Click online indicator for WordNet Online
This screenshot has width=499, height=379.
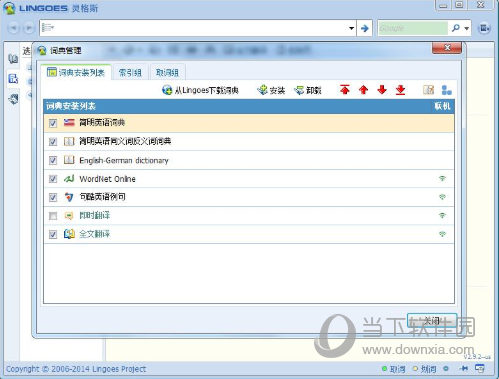click(x=442, y=179)
